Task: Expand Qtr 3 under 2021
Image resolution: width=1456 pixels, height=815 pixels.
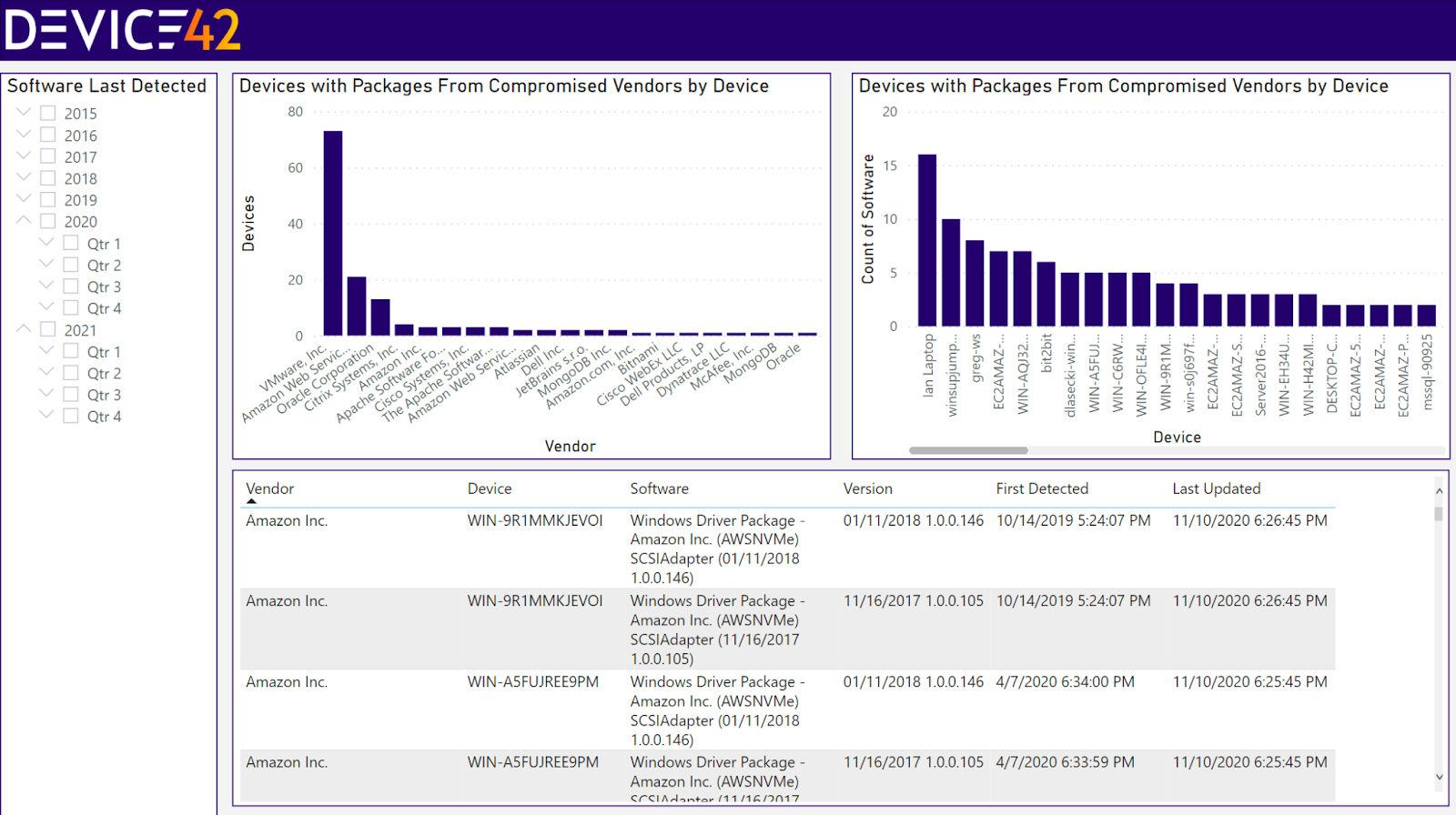Action: point(46,394)
